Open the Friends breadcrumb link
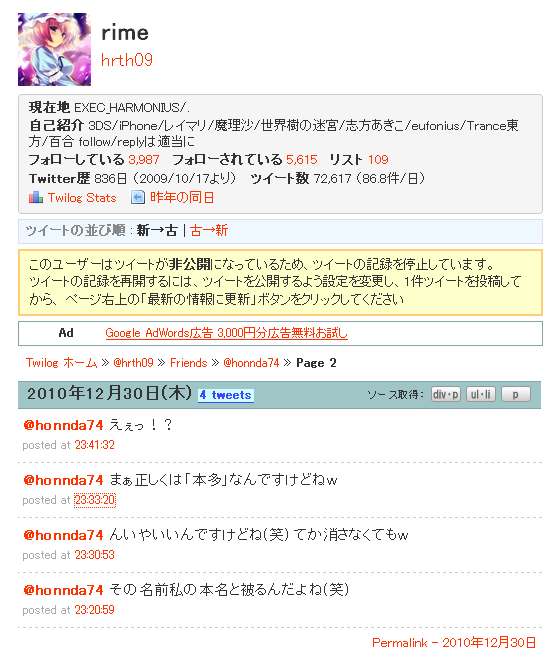This screenshot has width=560, height=670. (188, 363)
